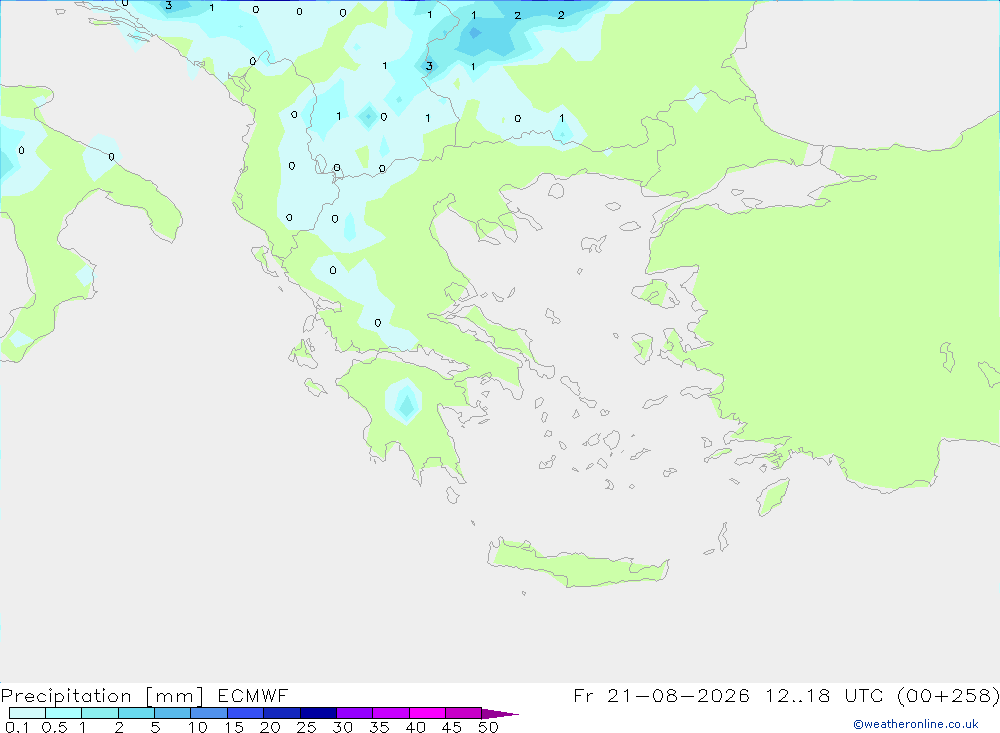Image resolution: width=1000 pixels, height=733 pixels.
Task: Click the '(00+258)' forecast offset text
Action: tap(948, 695)
